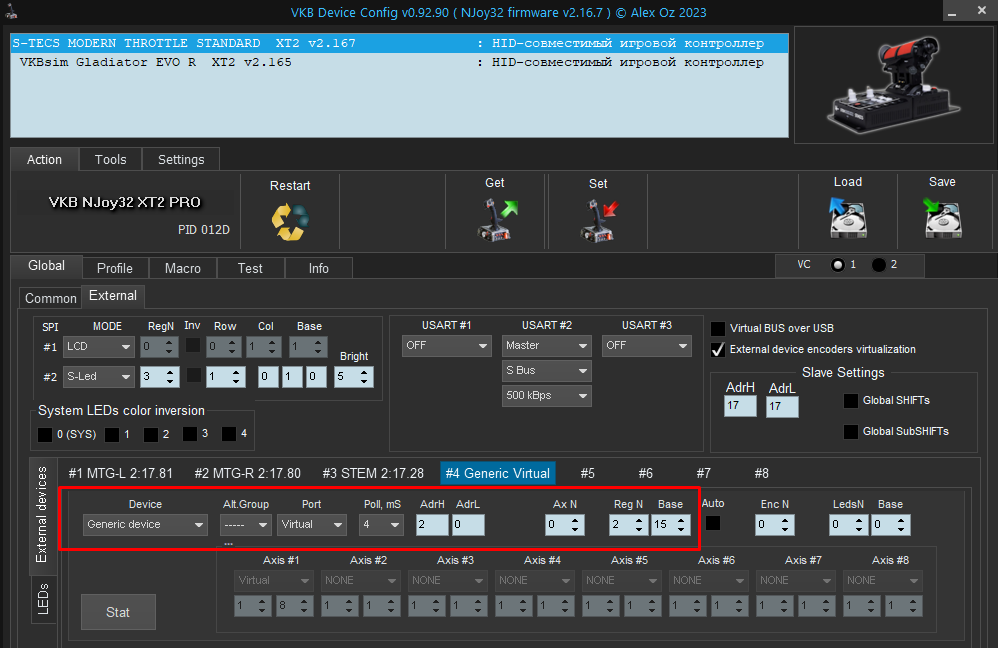Open SPI #1 LCD mode dropdown
The image size is (998, 648).
tap(99, 347)
